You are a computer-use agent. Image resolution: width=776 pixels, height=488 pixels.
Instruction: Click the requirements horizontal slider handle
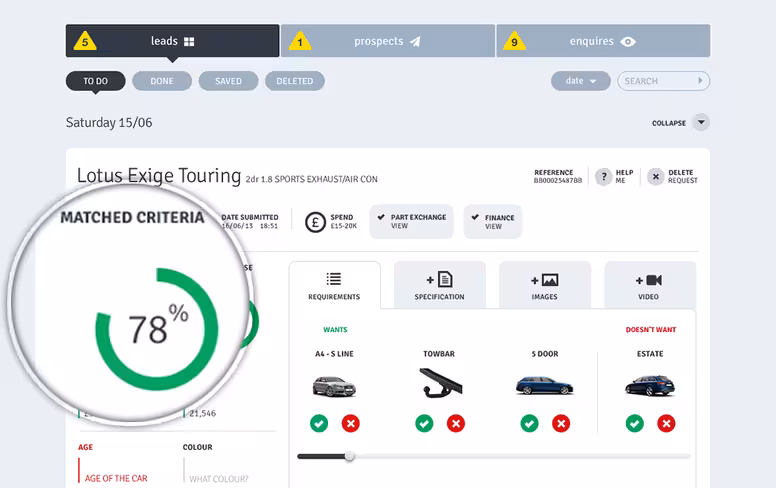[x=349, y=456]
